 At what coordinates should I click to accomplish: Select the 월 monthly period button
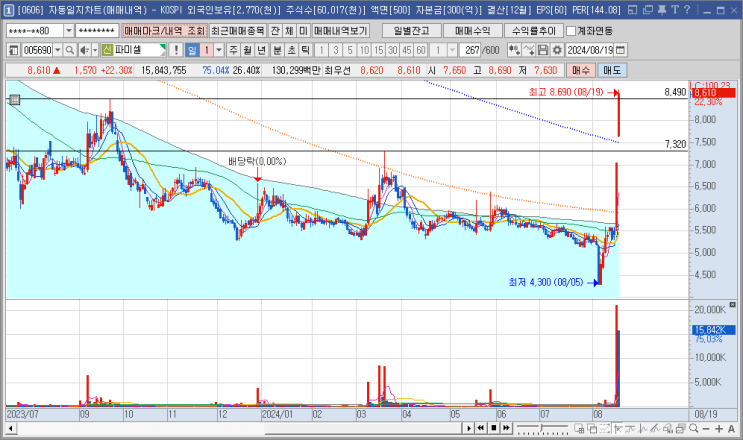point(247,50)
